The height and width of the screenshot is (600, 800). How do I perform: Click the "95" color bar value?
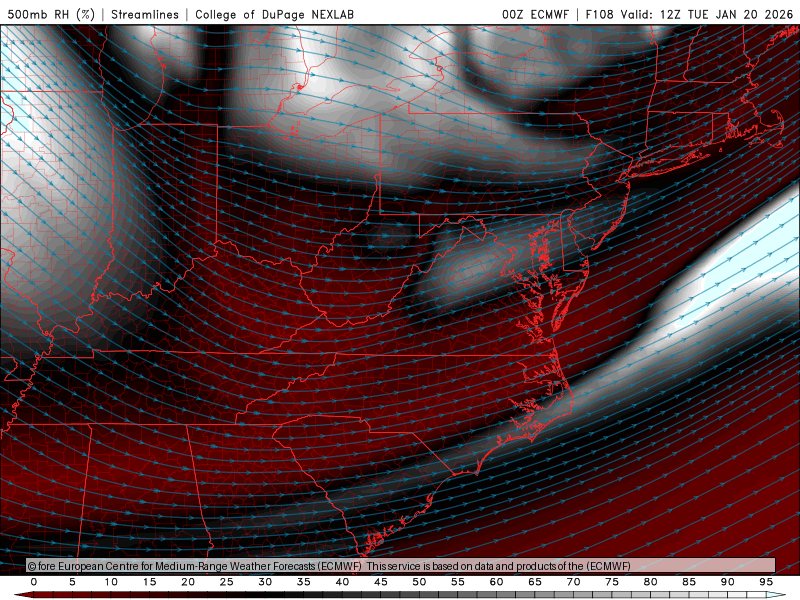766,582
